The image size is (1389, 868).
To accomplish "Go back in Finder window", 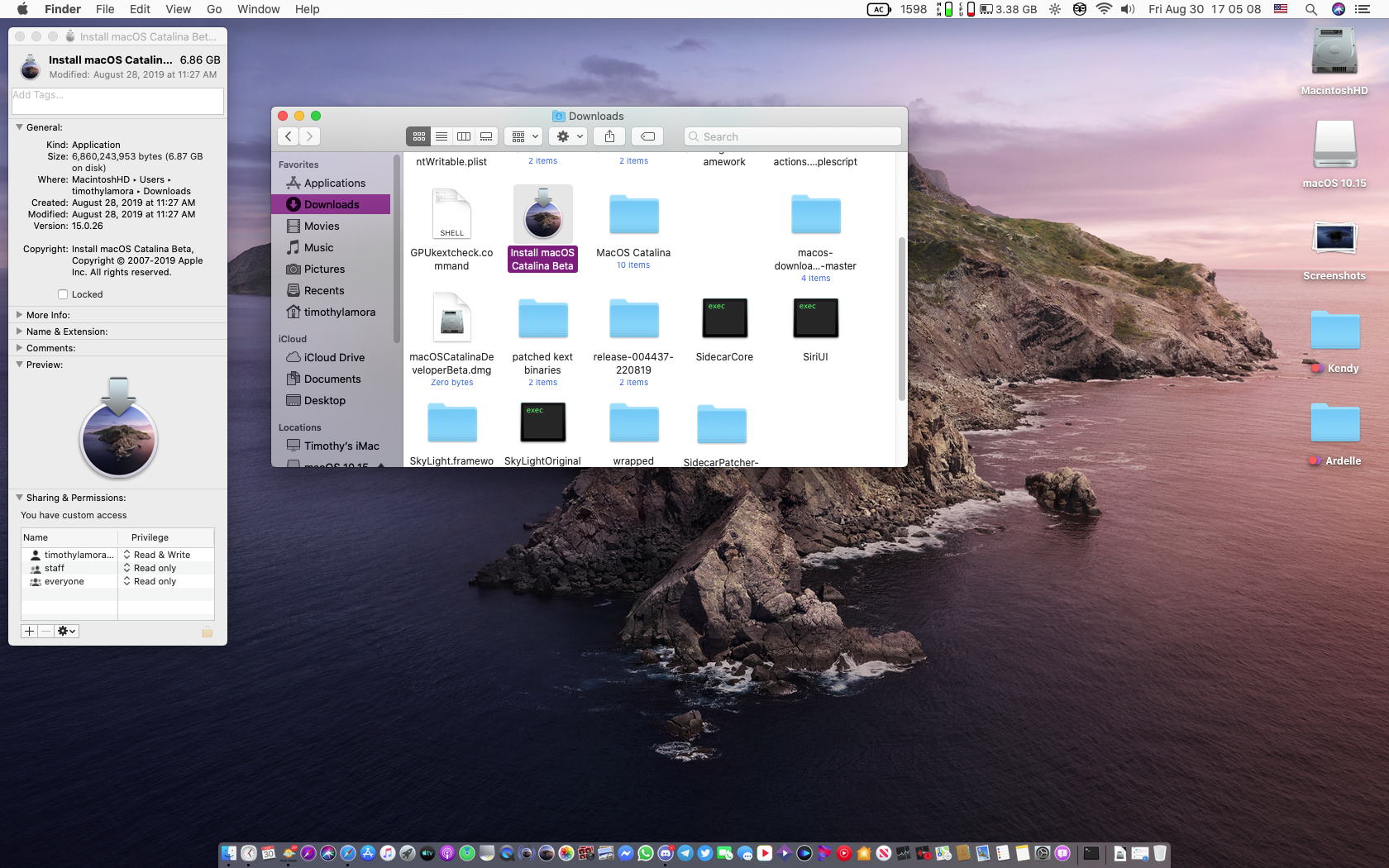I will (x=288, y=136).
